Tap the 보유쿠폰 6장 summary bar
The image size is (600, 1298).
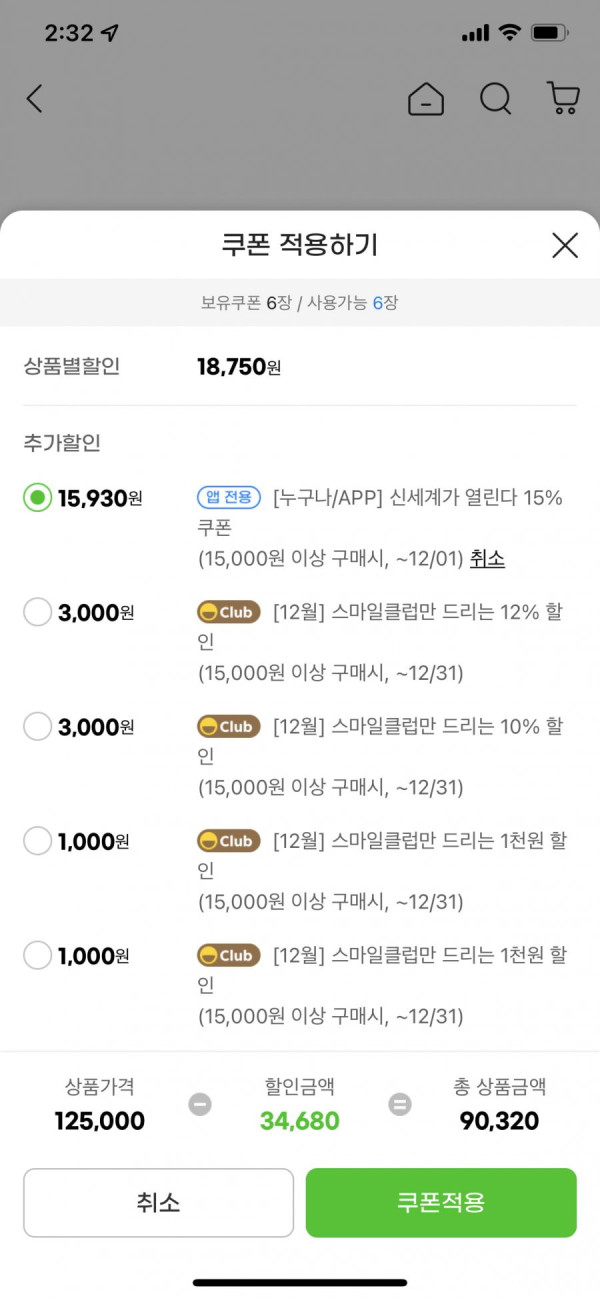(x=300, y=302)
